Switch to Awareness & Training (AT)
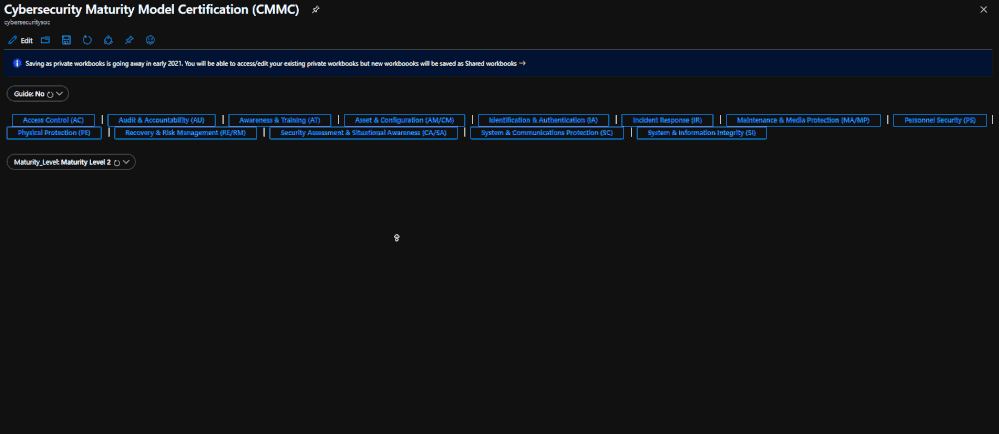 280,120
